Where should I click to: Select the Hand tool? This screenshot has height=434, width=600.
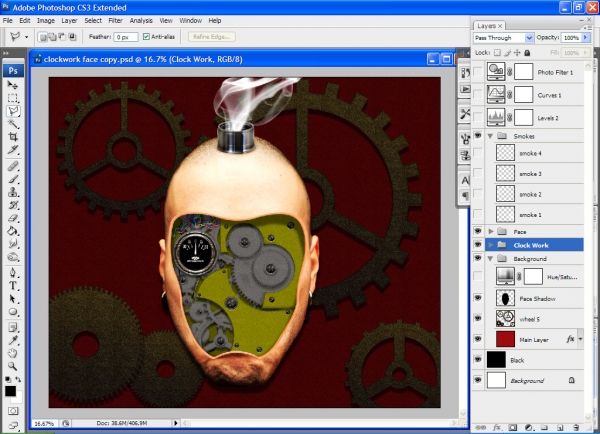tap(13, 353)
